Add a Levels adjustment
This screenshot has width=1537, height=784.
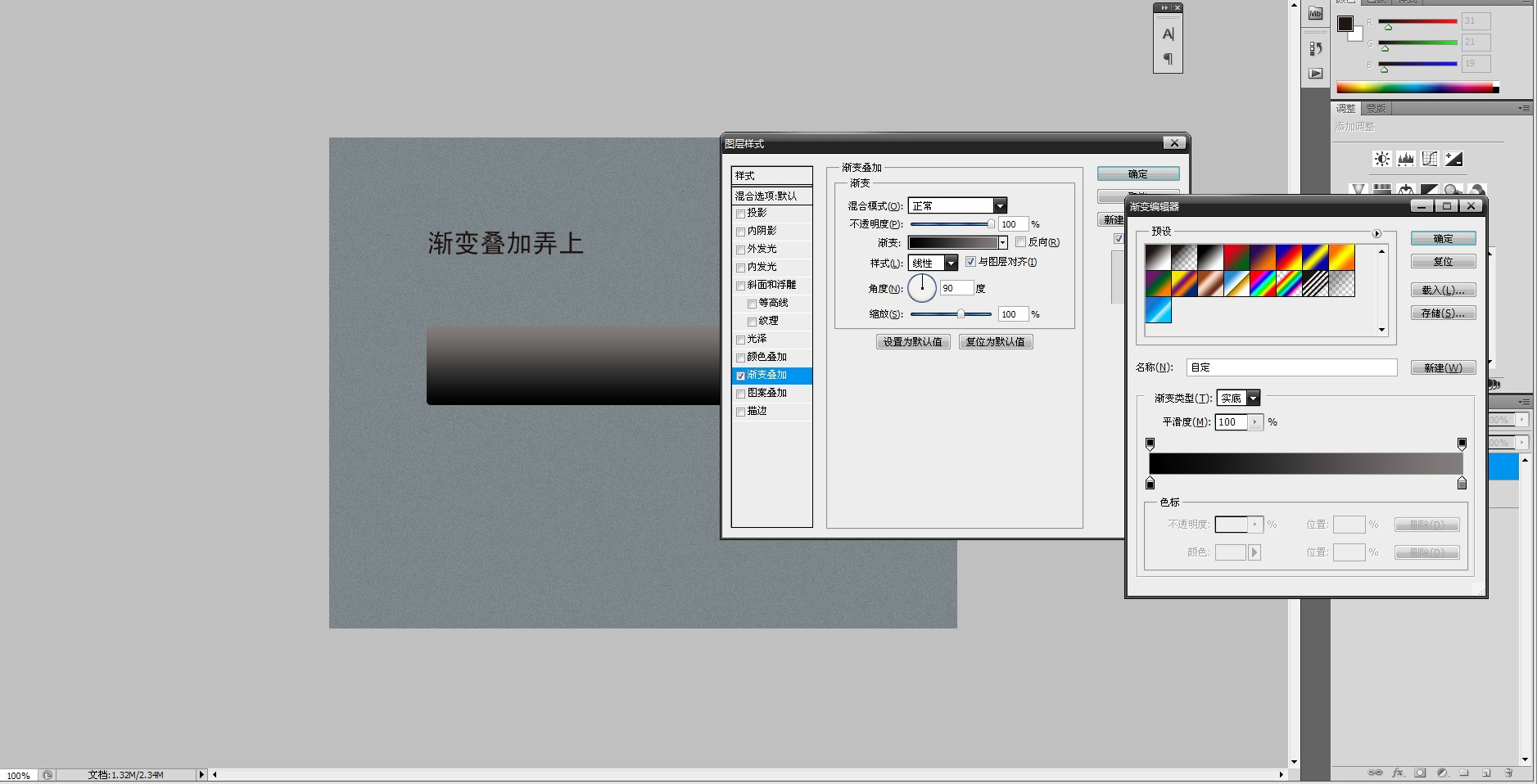1406,159
